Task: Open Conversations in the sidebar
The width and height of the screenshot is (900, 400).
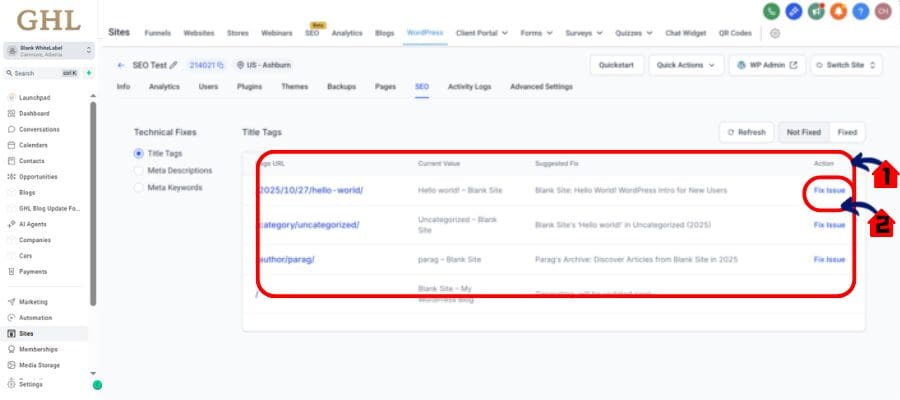Action: click(x=38, y=130)
